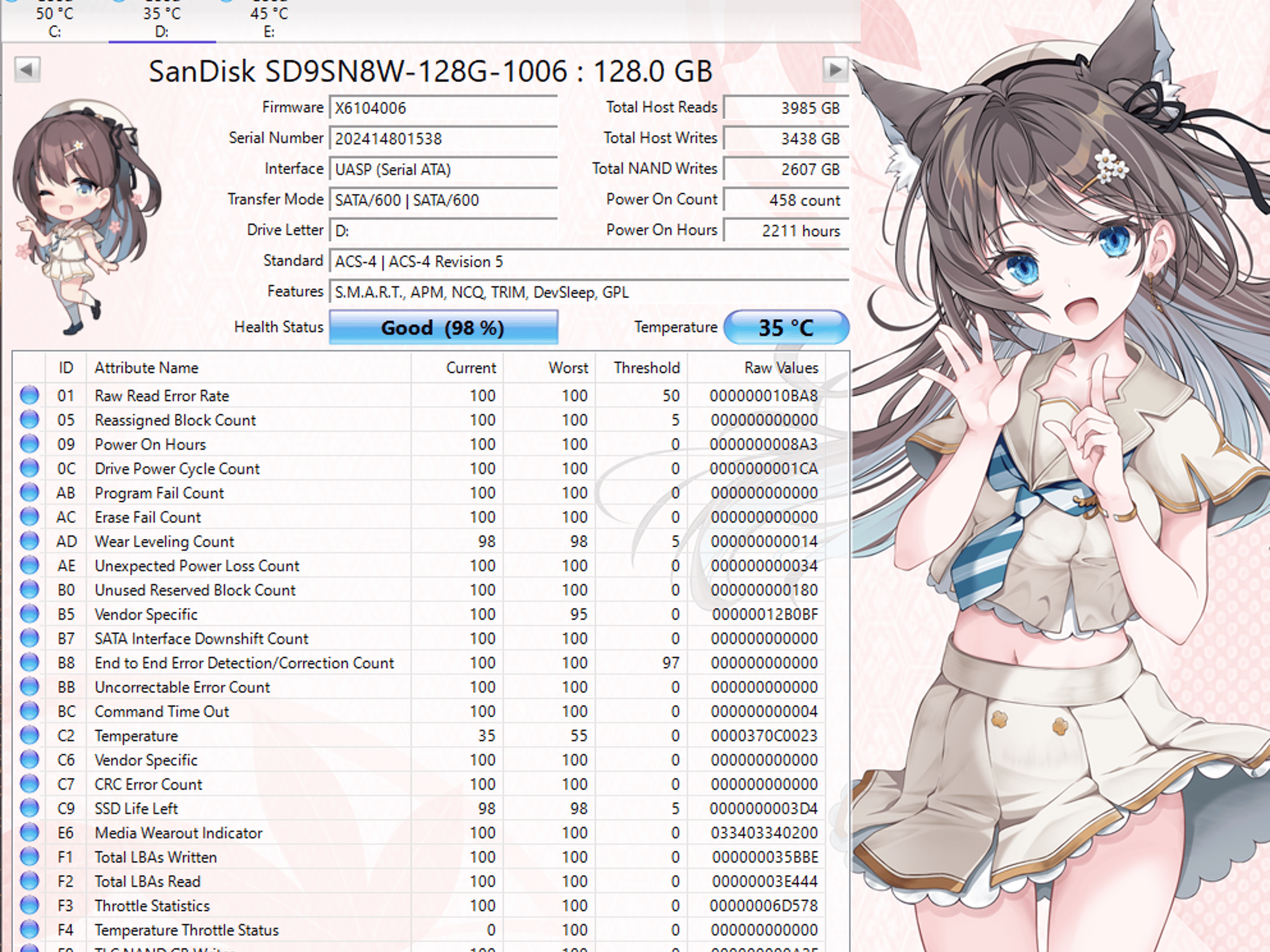Viewport: 1270px width, 952px height.
Task: Click status orb for C6 Vendor Specific
Action: [x=29, y=760]
